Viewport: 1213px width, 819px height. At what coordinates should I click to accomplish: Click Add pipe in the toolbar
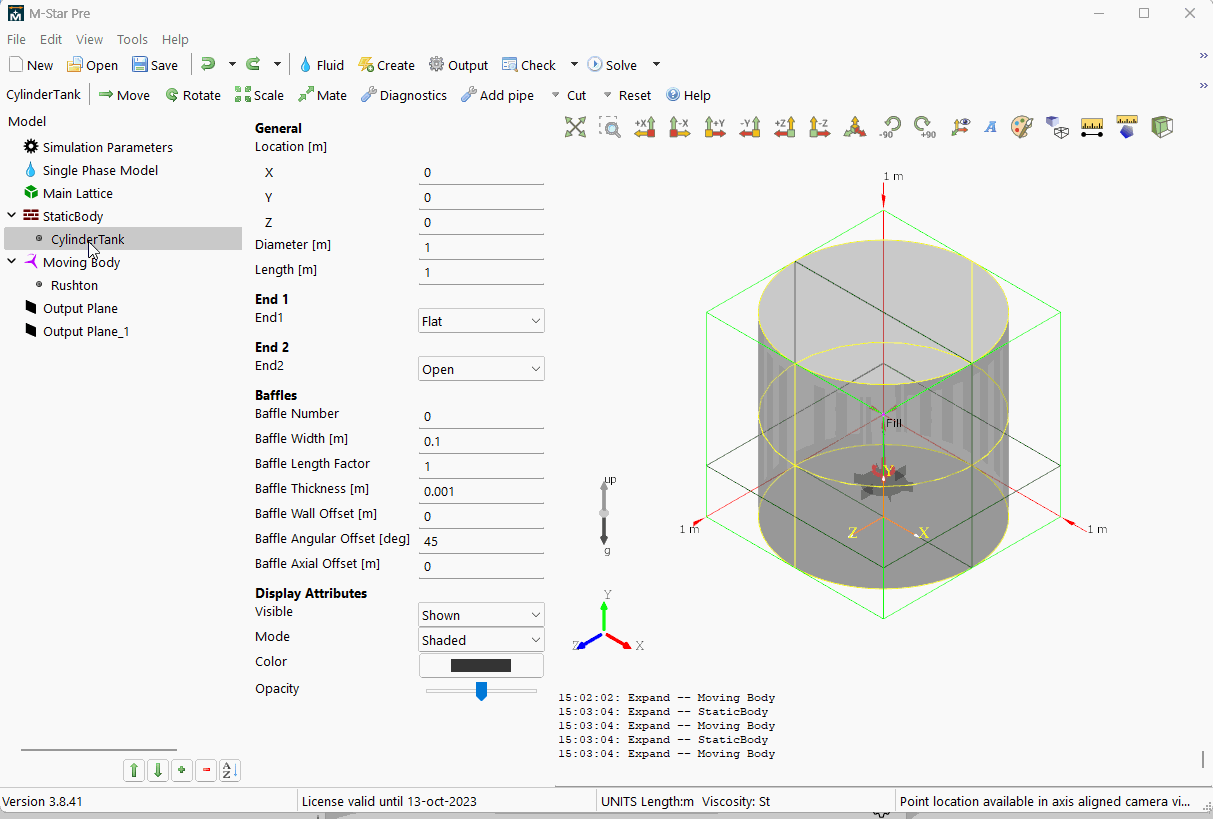click(x=497, y=95)
